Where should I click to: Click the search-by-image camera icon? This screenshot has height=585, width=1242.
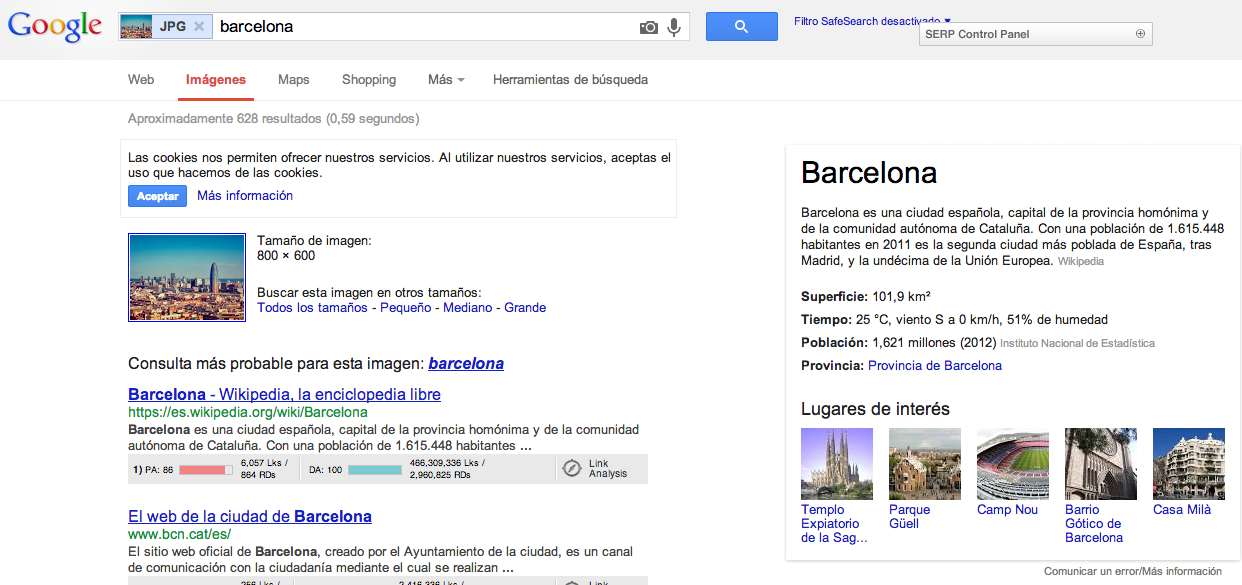point(650,27)
